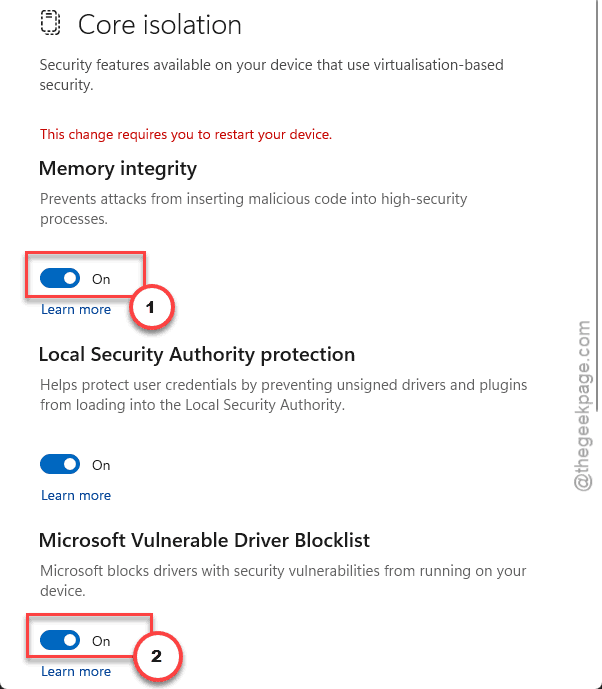This screenshot has height=689, width=602.
Task: Select the Local Security Authority protection heading
Action: (x=197, y=355)
